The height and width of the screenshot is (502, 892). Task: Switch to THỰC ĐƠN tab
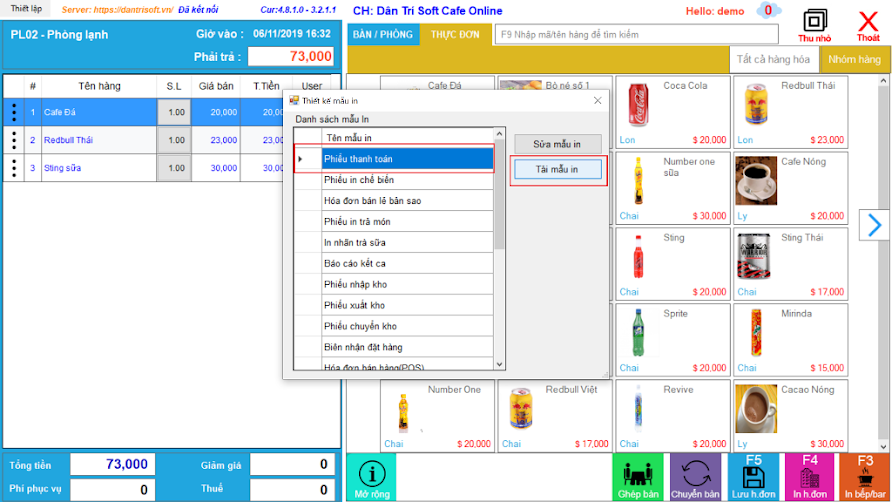point(455,35)
